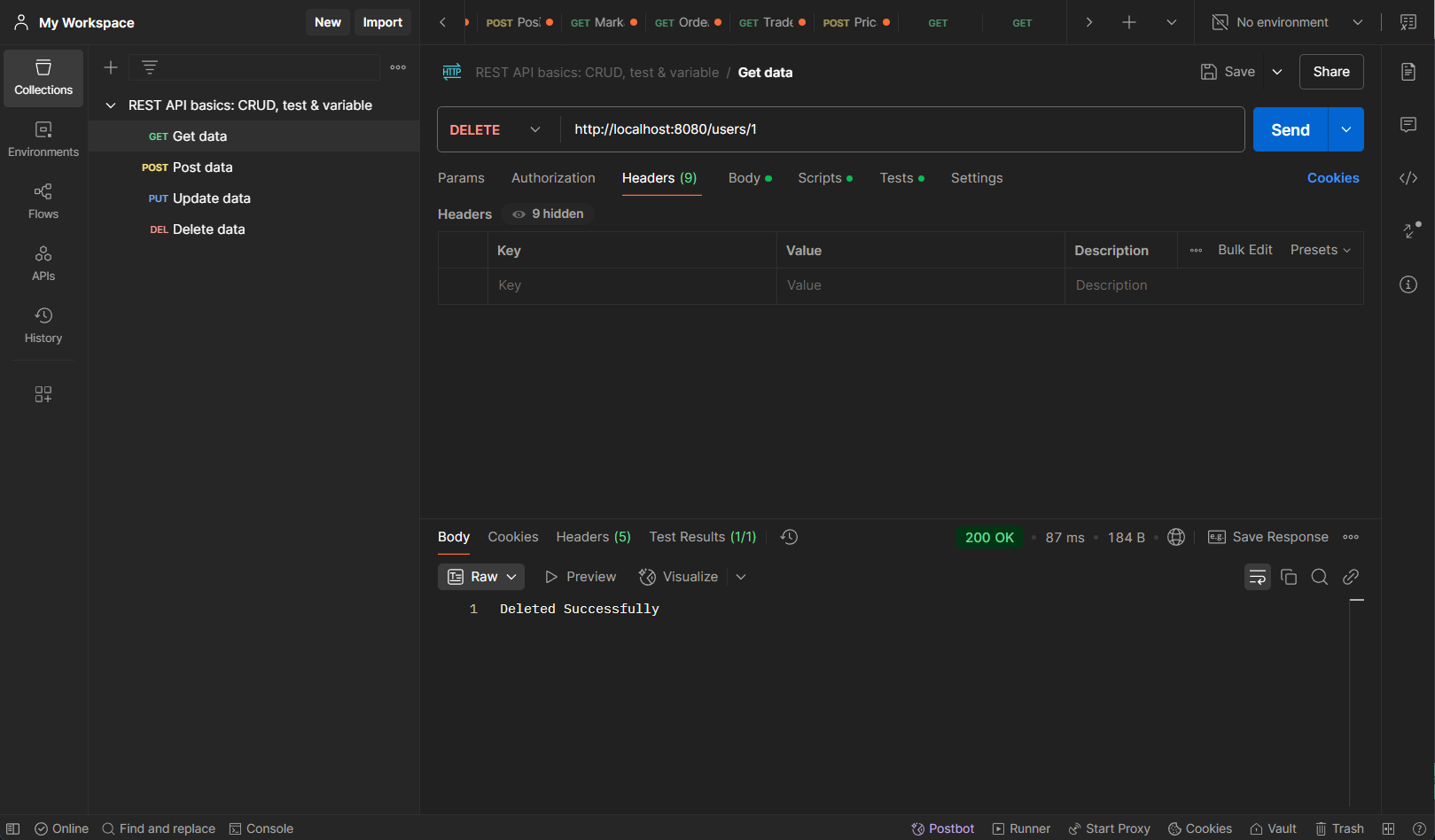The image size is (1435, 840).
Task: Switch to the Scripts tab
Action: (825, 178)
